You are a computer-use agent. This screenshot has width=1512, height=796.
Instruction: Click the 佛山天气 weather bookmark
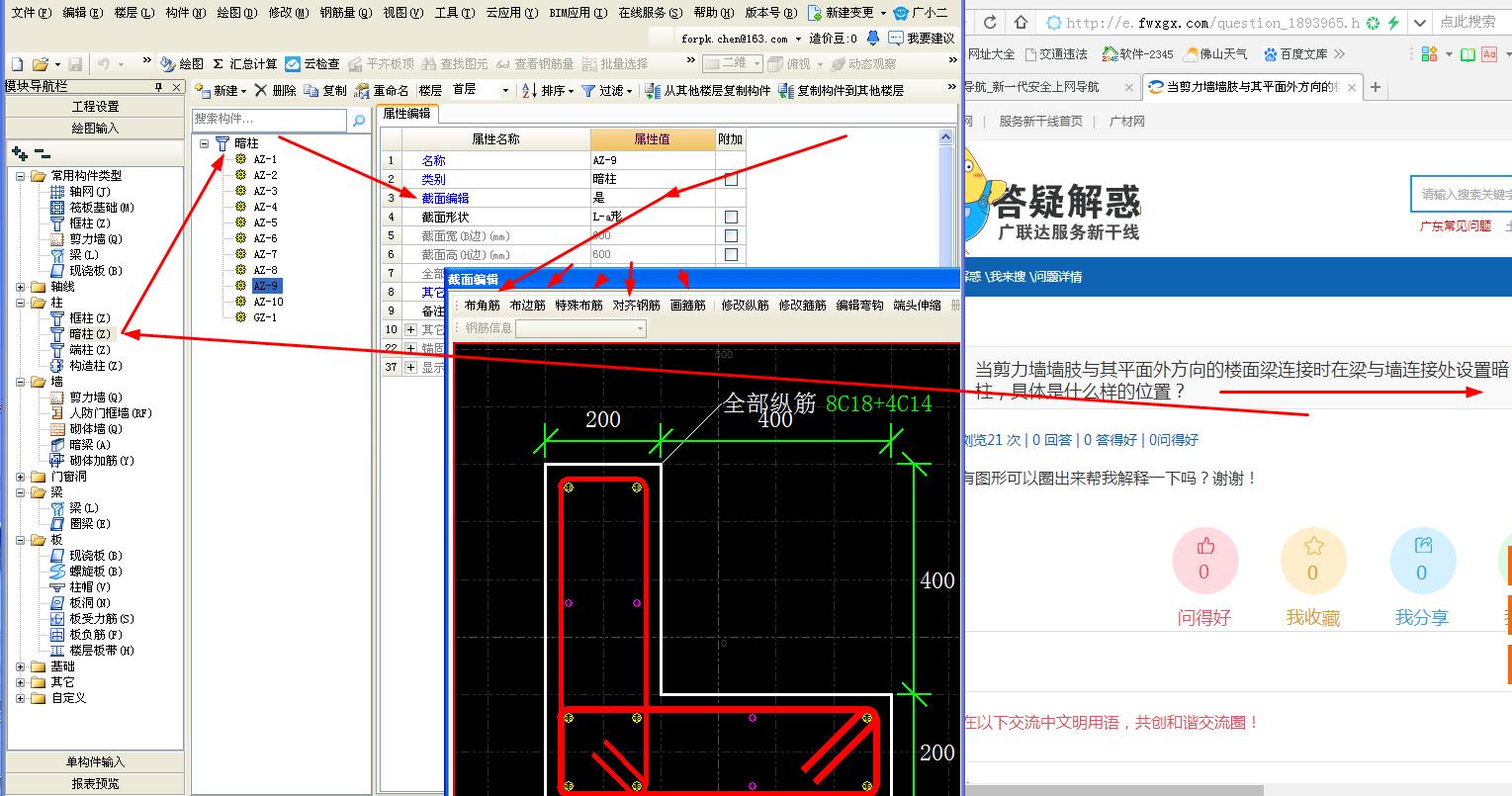point(1215,54)
